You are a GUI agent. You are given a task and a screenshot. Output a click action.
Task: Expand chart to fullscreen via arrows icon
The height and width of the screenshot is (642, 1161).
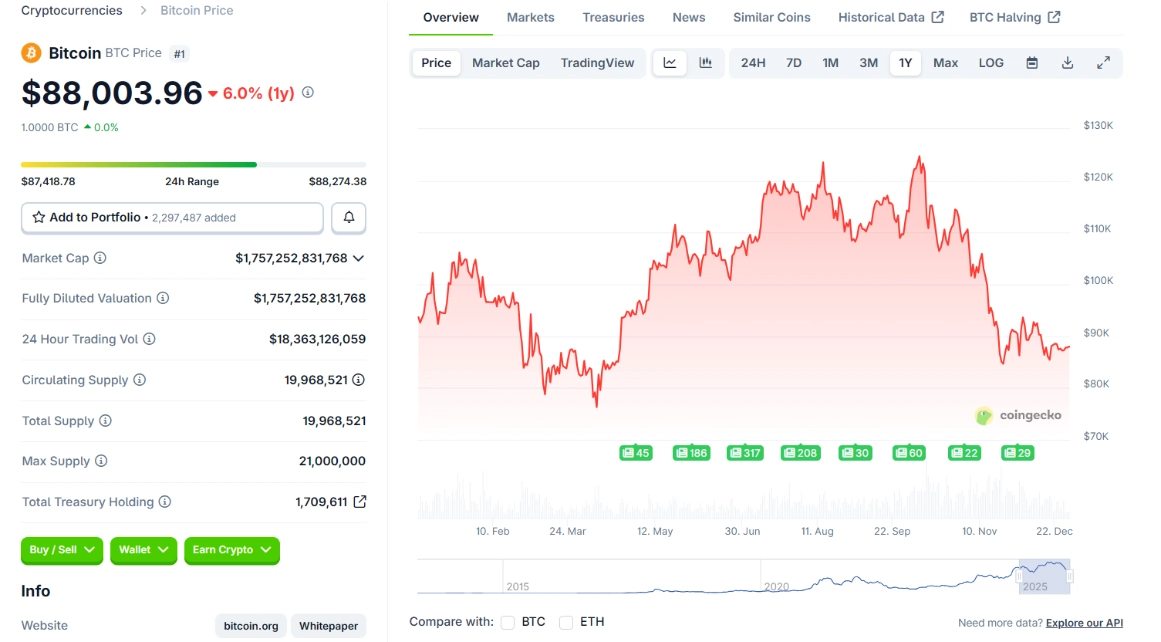pos(1104,62)
